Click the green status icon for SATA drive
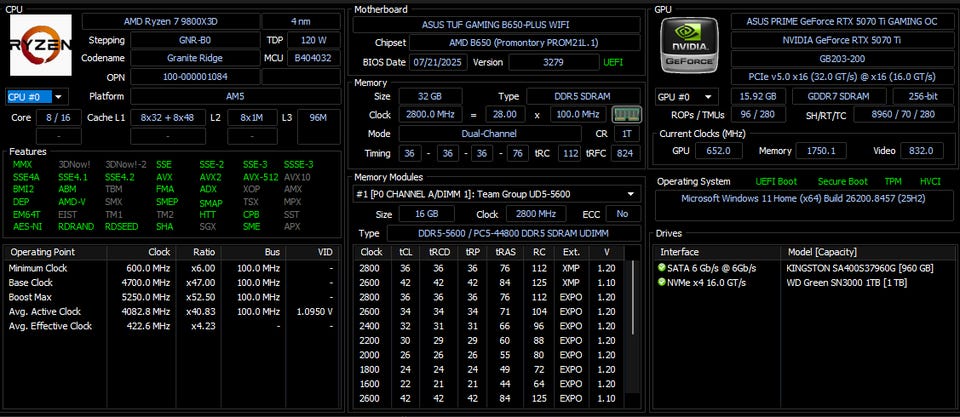This screenshot has height=417, width=960. pyautogui.click(x=661, y=268)
